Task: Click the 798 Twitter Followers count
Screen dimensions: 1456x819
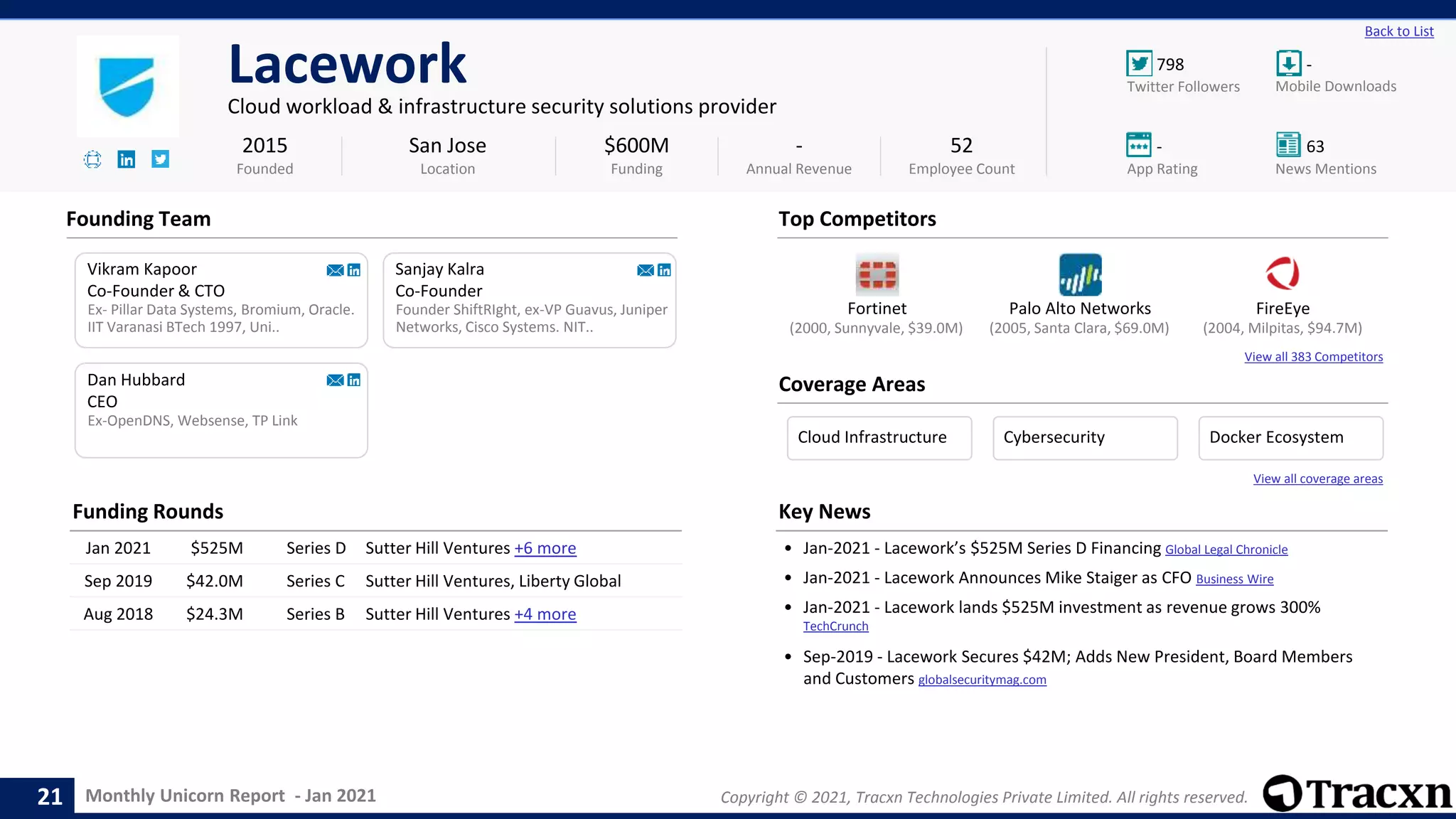Action: coord(1170,65)
